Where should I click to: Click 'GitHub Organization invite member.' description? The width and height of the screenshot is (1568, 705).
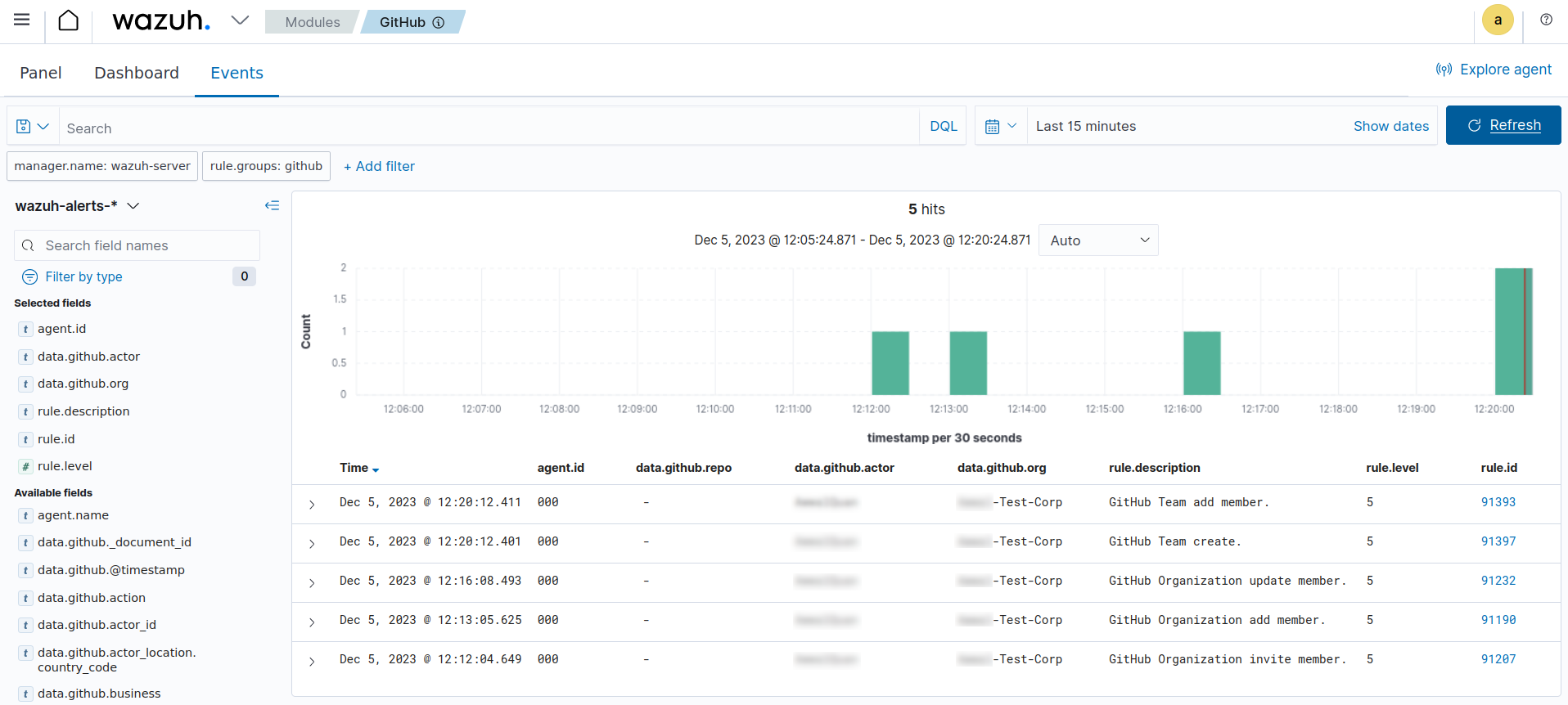click(x=1228, y=659)
